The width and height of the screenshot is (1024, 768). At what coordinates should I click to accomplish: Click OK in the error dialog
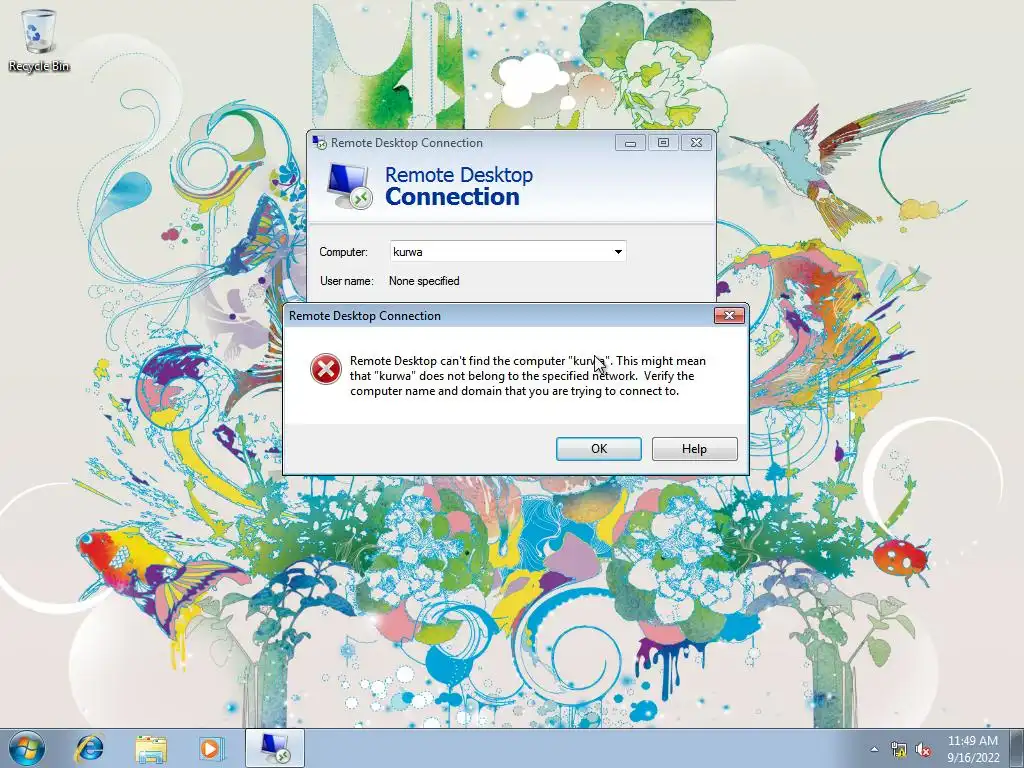click(599, 449)
